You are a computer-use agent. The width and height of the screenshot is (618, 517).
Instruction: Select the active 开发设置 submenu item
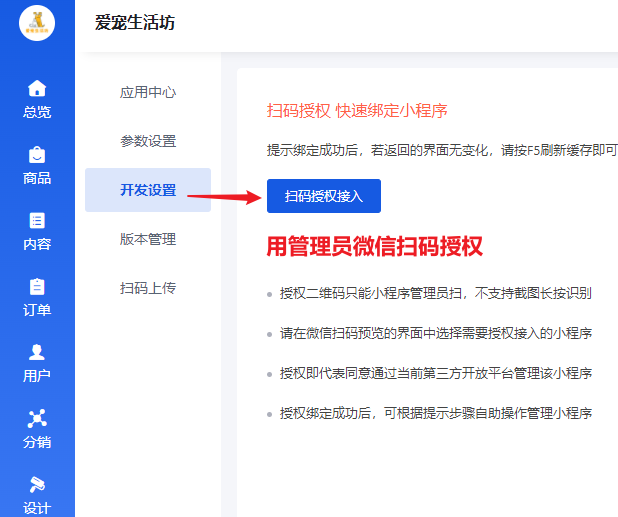pos(148,190)
